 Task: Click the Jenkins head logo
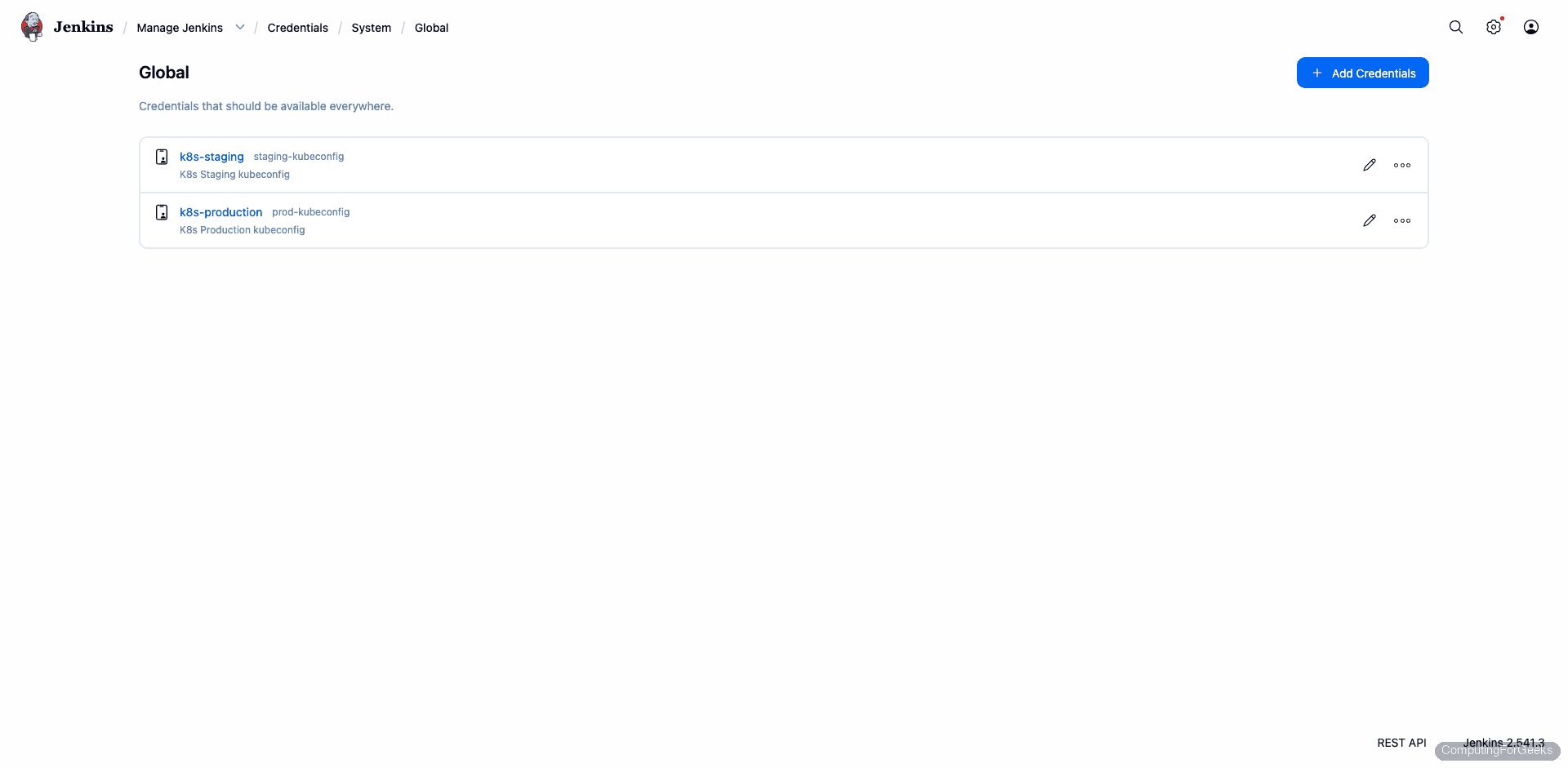(x=31, y=26)
